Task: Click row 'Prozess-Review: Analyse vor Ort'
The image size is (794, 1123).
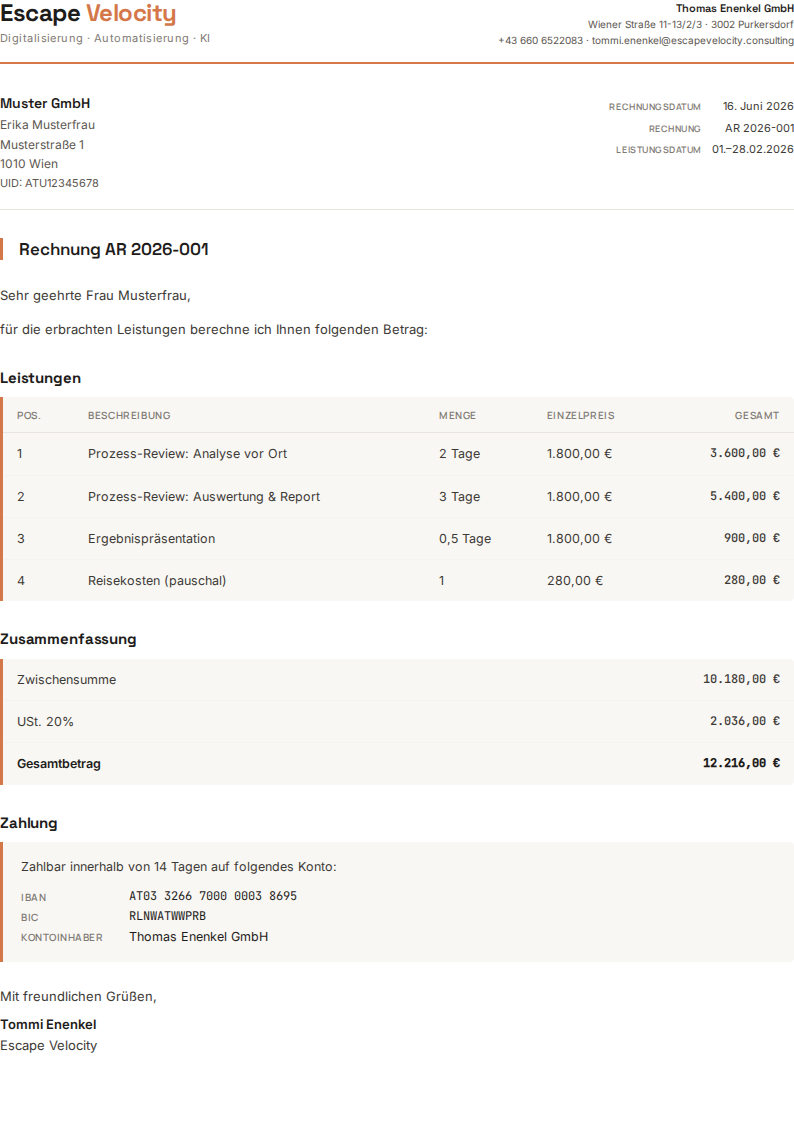Action: click(x=398, y=454)
